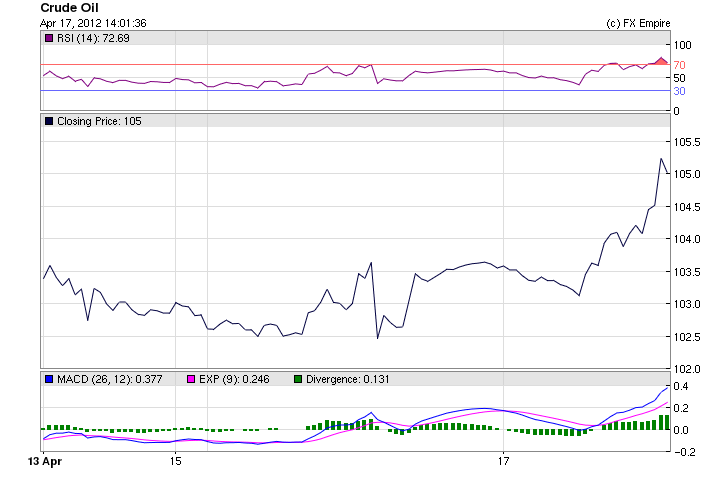
Task: Click the "Crude Oil" chart title
Action: click(x=69, y=8)
